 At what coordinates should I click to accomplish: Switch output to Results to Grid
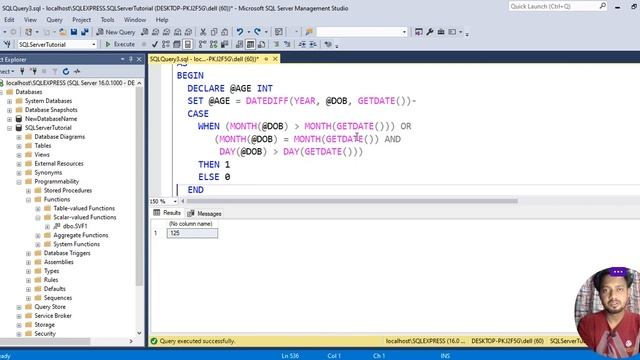(251, 44)
